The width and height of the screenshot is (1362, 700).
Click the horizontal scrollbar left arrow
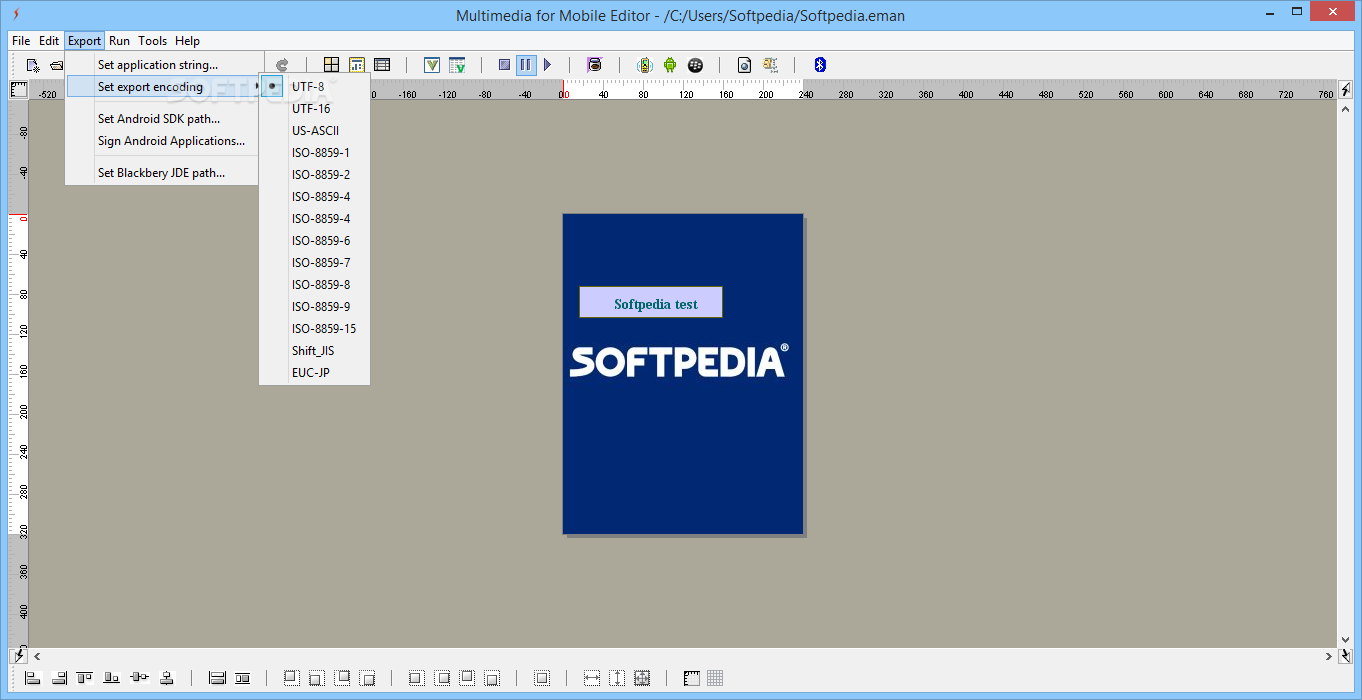(x=37, y=657)
